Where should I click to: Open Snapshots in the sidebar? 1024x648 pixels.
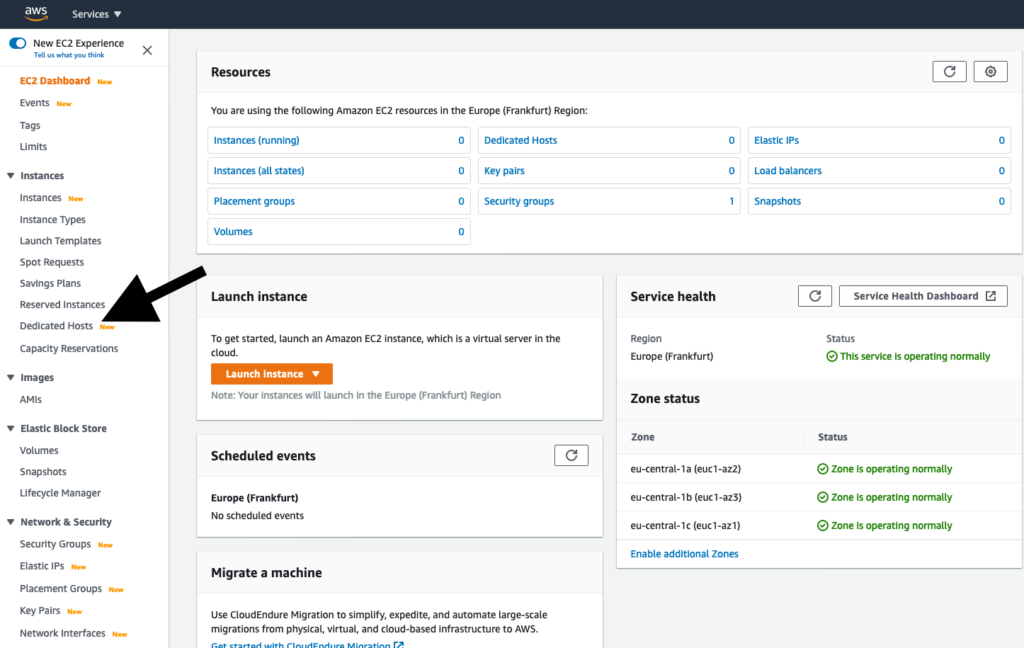[x=43, y=472]
